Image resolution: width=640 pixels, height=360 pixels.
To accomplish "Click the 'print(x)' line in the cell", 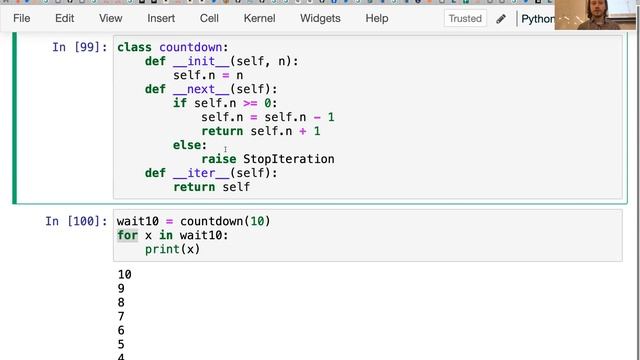I will point(172,249).
